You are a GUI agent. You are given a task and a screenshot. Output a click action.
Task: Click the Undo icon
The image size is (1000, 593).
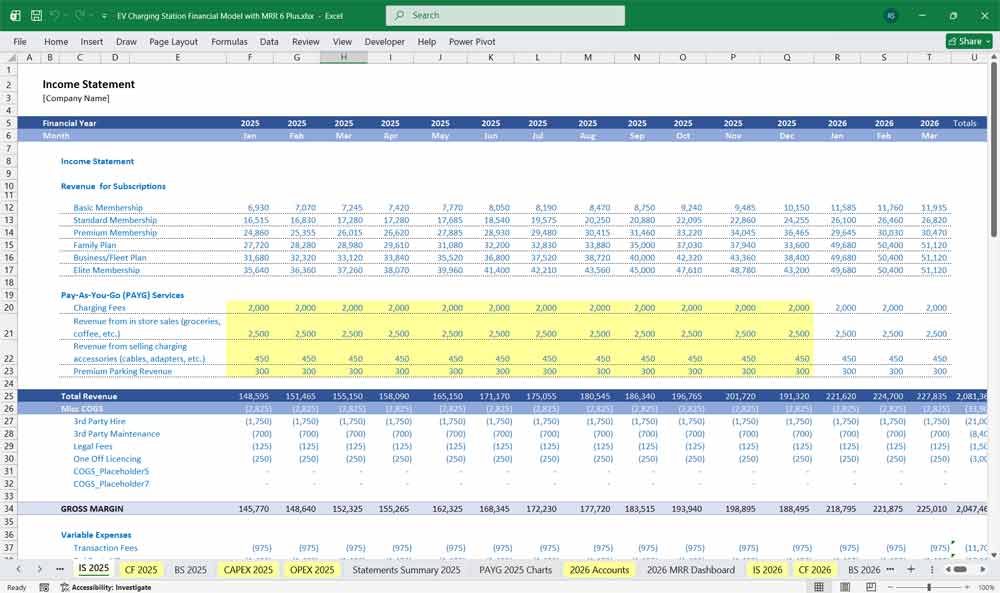pos(53,15)
